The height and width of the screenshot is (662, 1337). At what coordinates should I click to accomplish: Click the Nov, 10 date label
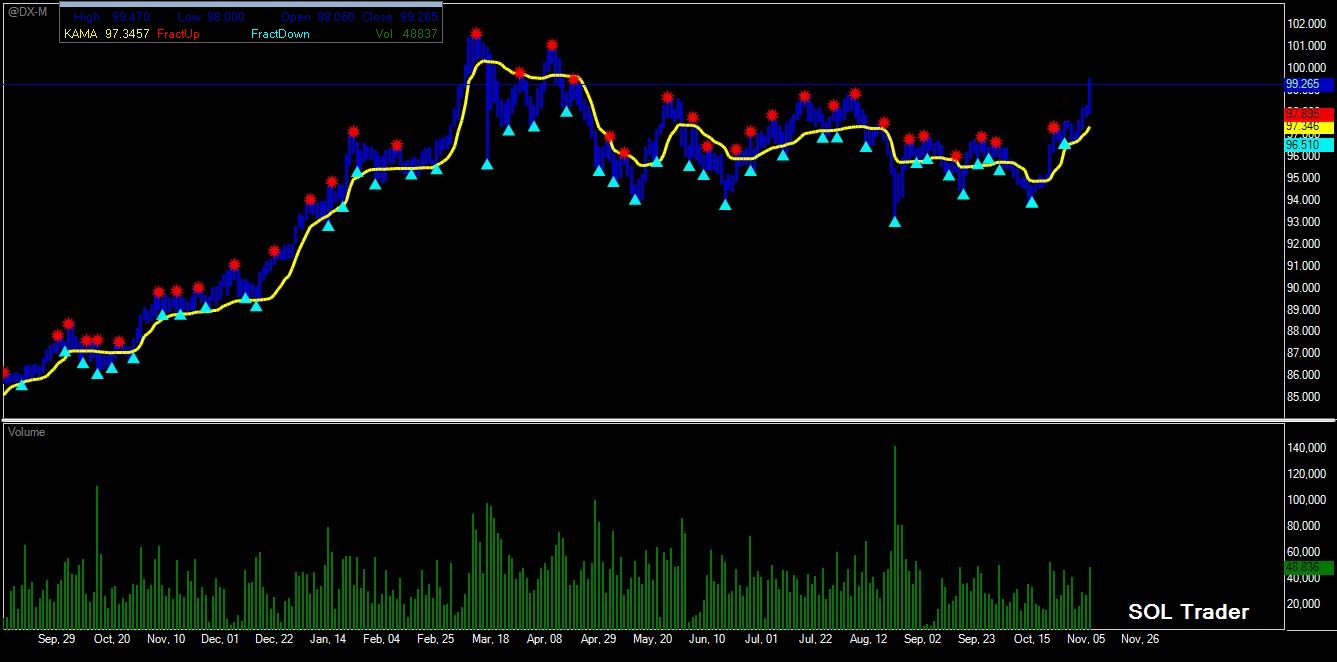click(x=166, y=639)
